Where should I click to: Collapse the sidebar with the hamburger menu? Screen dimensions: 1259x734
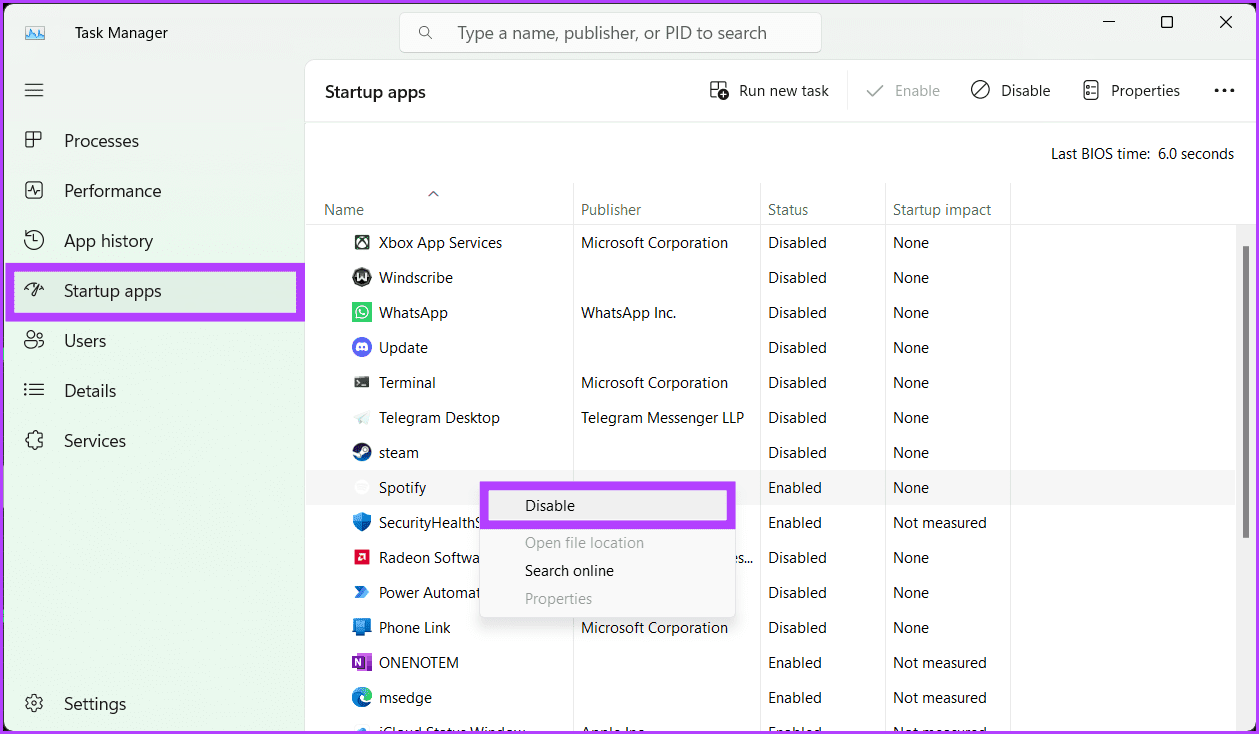33,90
